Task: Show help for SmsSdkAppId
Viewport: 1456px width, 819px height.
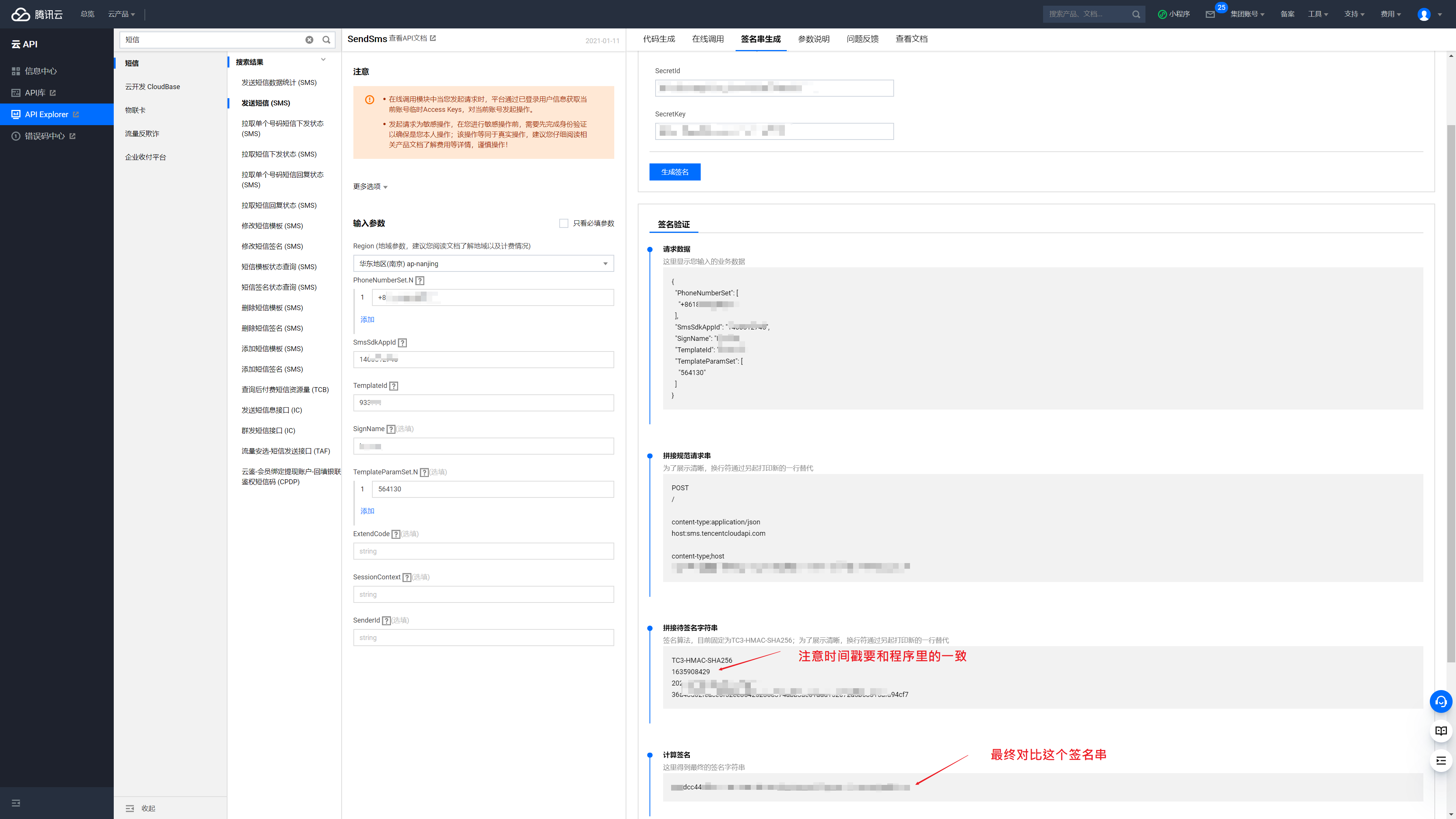Action: pos(402,342)
